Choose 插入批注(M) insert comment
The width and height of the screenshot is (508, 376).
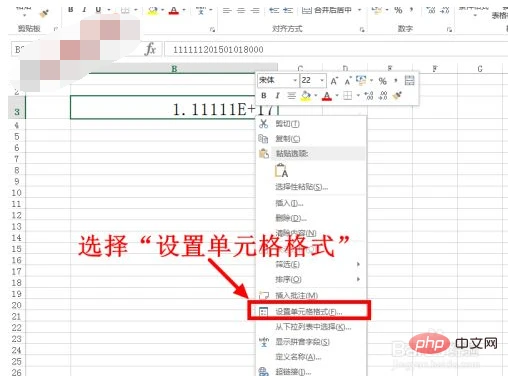(311, 295)
